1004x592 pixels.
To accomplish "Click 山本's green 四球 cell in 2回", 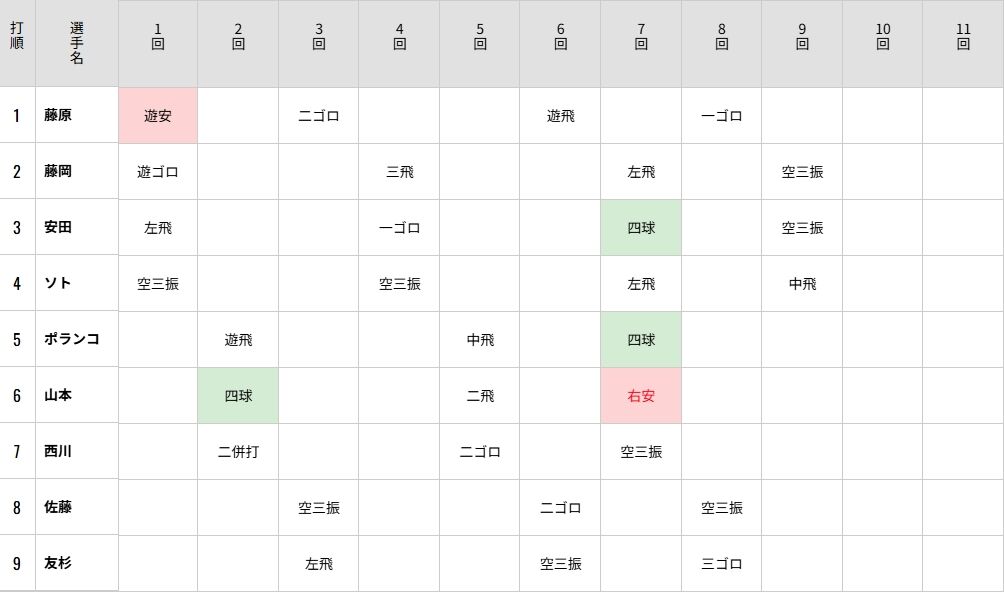I will pyautogui.click(x=238, y=395).
